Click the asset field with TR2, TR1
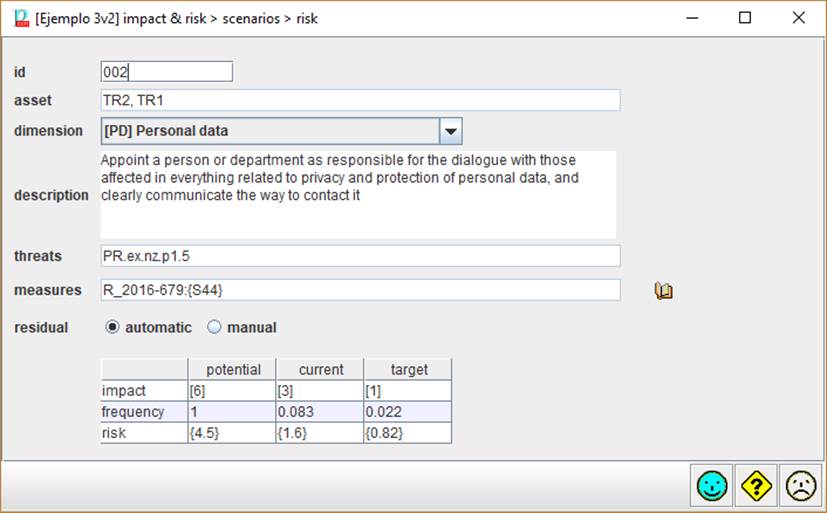This screenshot has width=827, height=513. [360, 100]
